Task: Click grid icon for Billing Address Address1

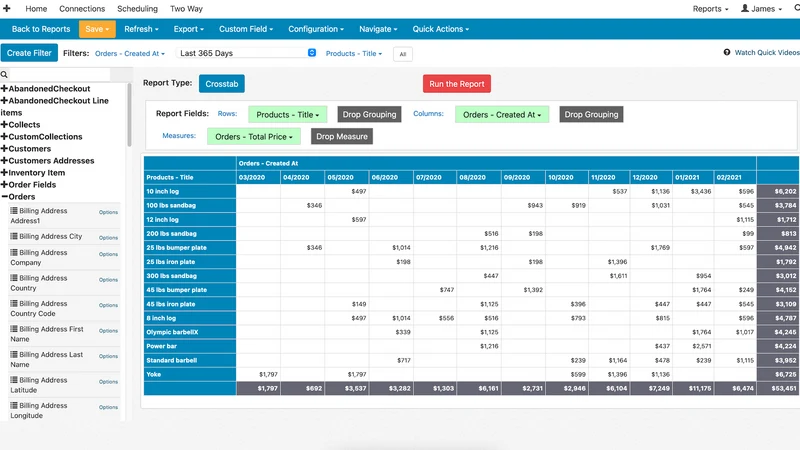Action: tap(14, 211)
